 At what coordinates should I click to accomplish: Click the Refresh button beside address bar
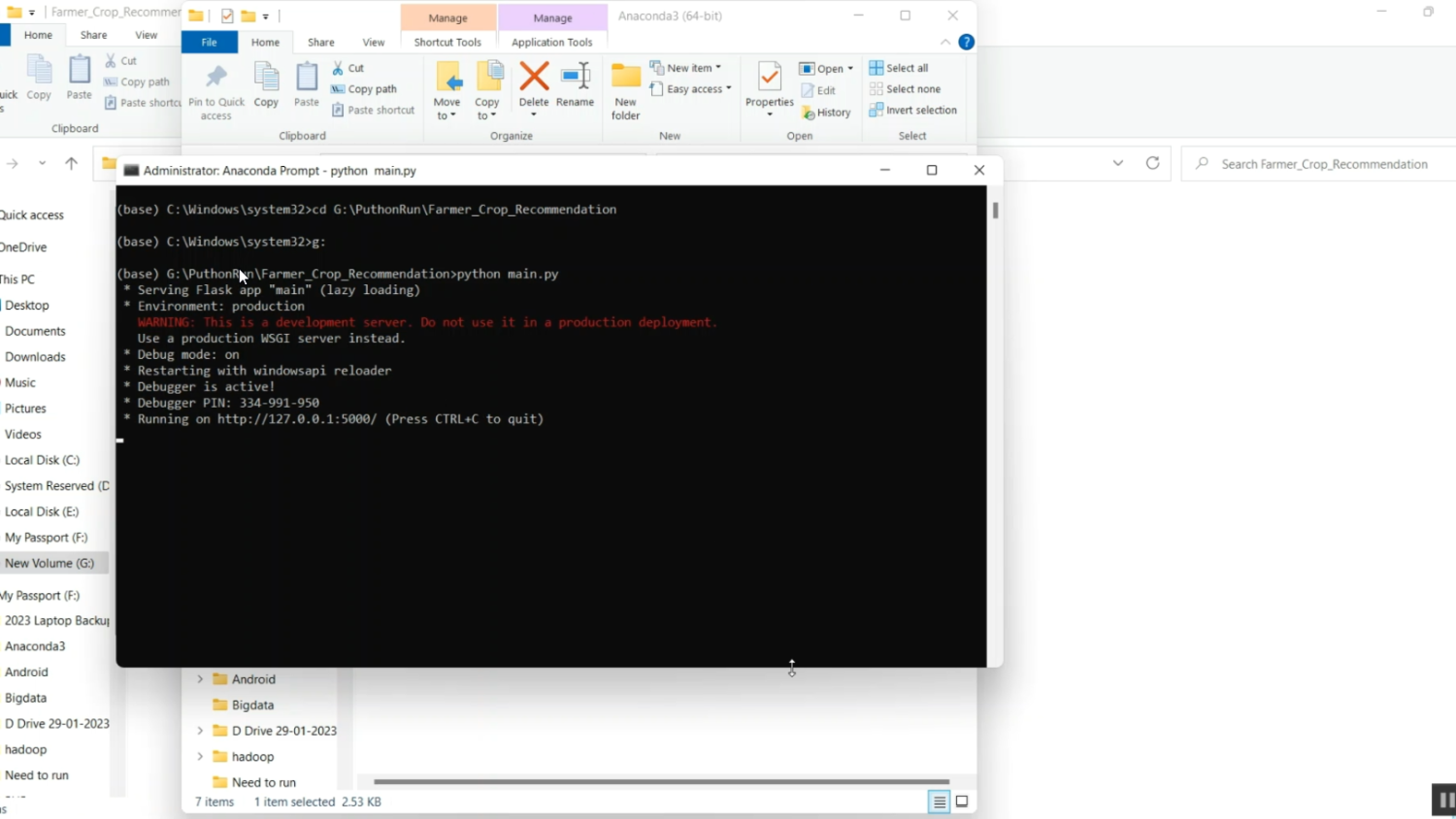(1152, 163)
